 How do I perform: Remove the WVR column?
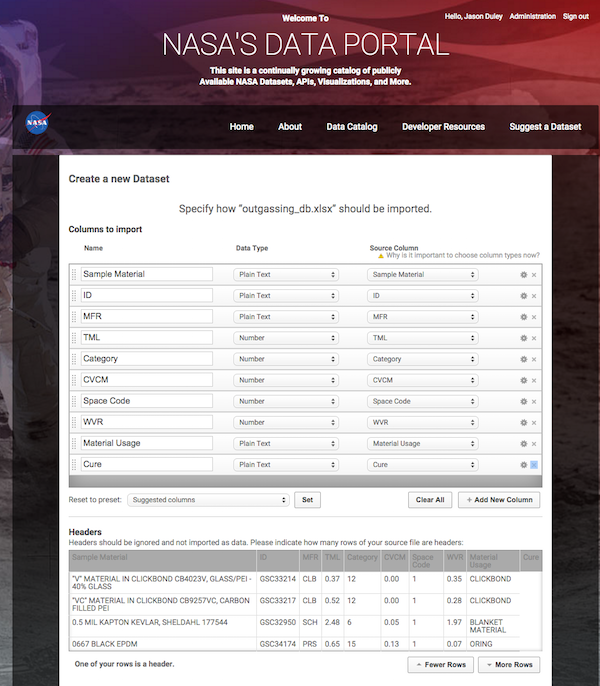point(534,423)
